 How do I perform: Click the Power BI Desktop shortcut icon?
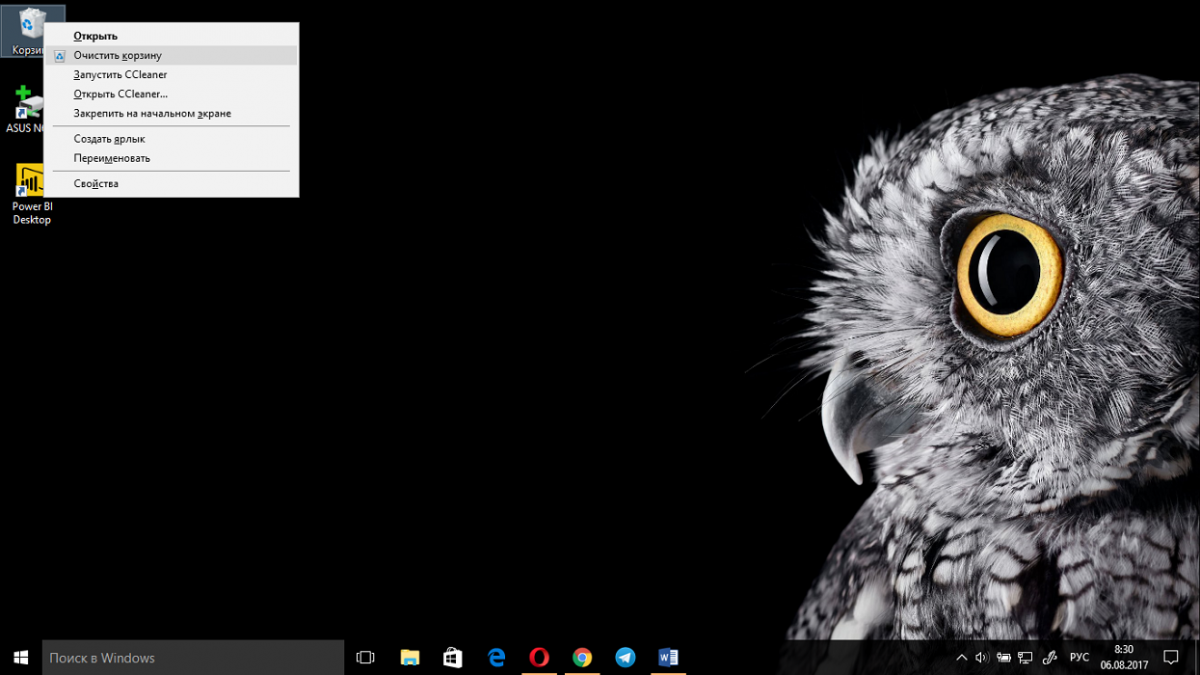(x=31, y=183)
